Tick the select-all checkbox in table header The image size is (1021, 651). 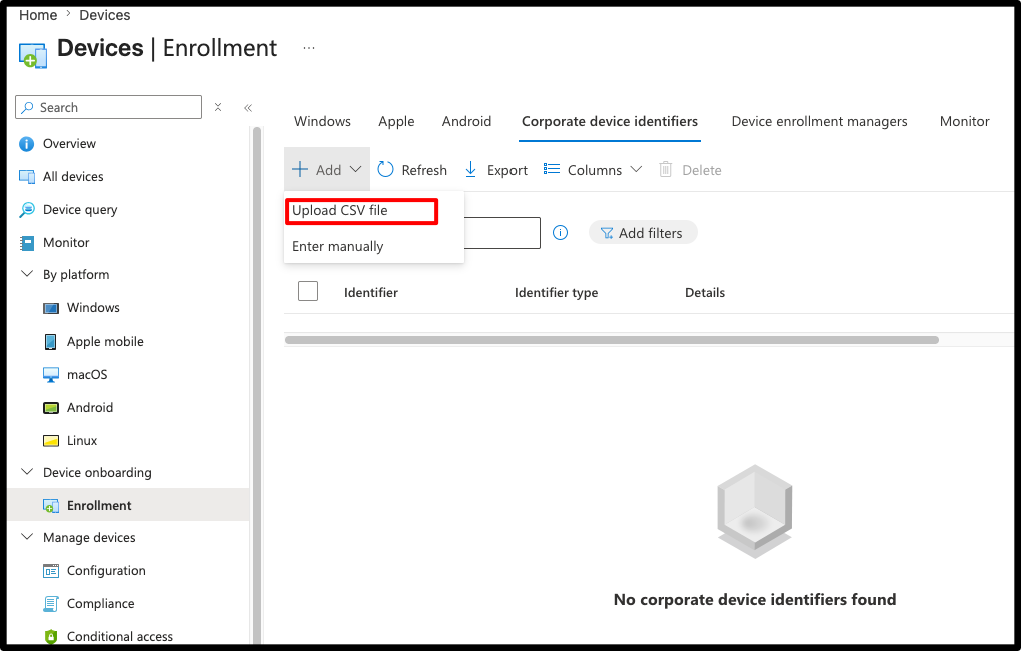click(308, 291)
